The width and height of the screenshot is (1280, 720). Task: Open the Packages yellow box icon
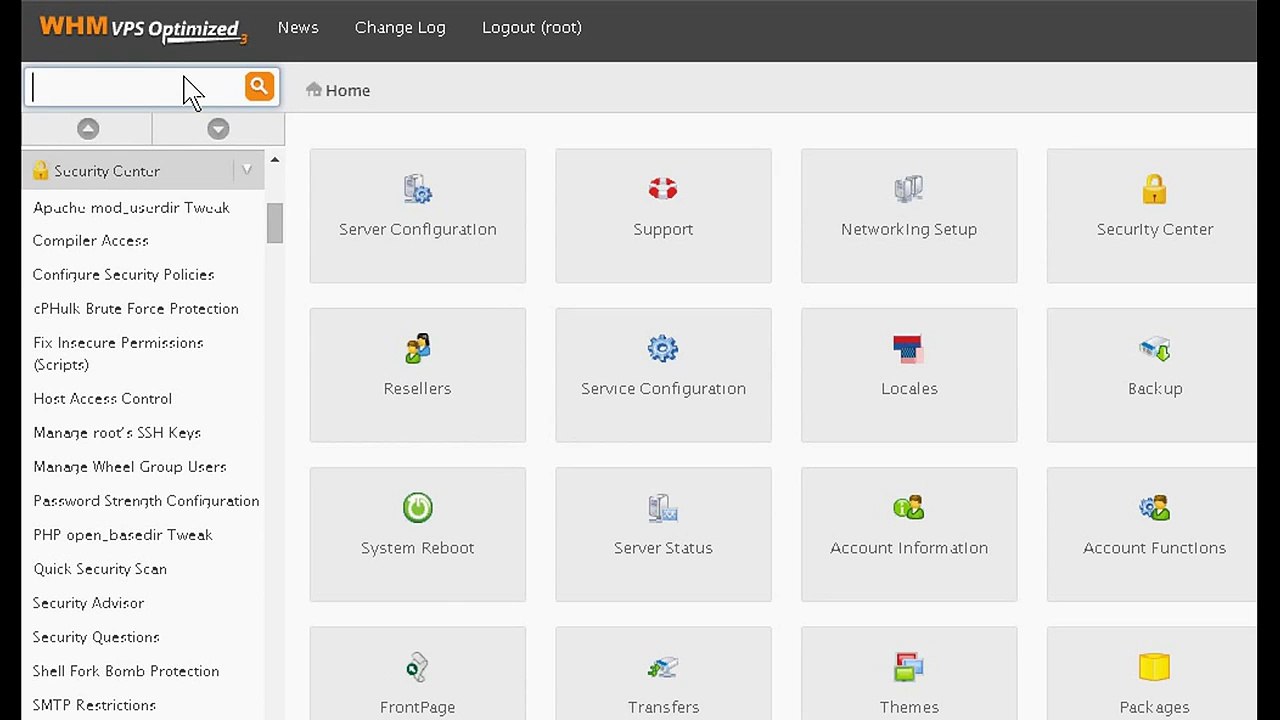coord(1154,667)
